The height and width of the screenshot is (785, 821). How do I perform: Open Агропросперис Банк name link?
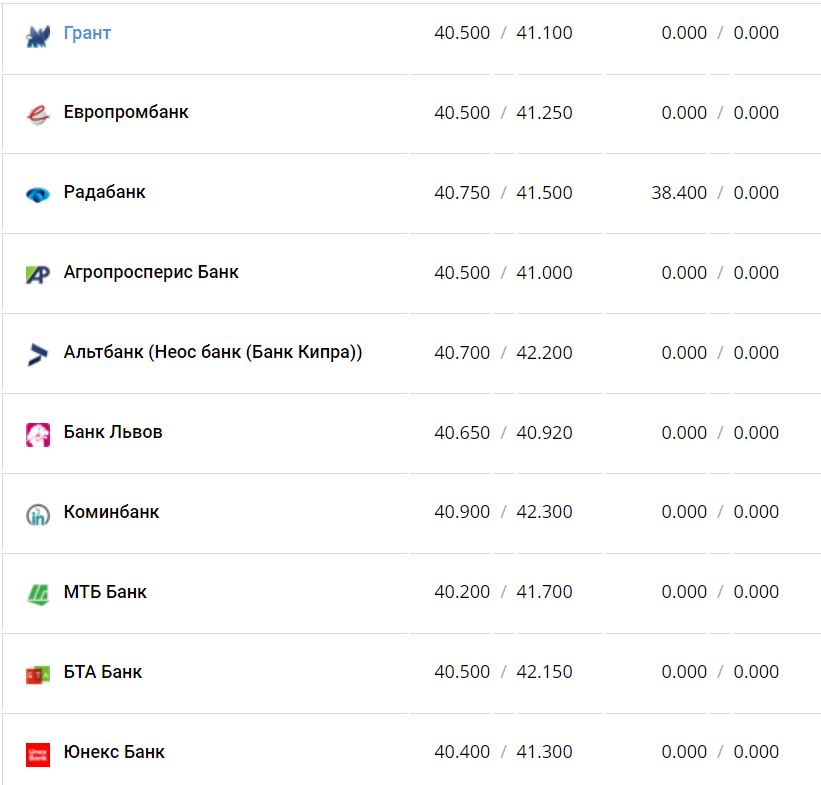point(151,272)
